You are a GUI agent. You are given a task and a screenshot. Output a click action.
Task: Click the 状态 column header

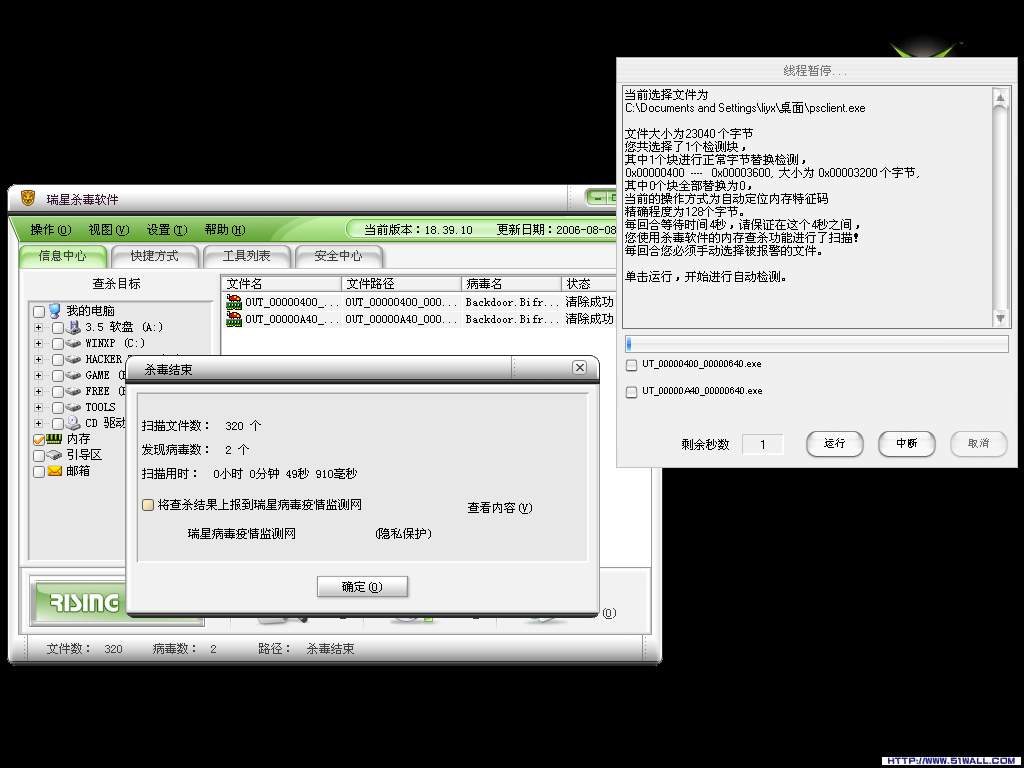588,283
